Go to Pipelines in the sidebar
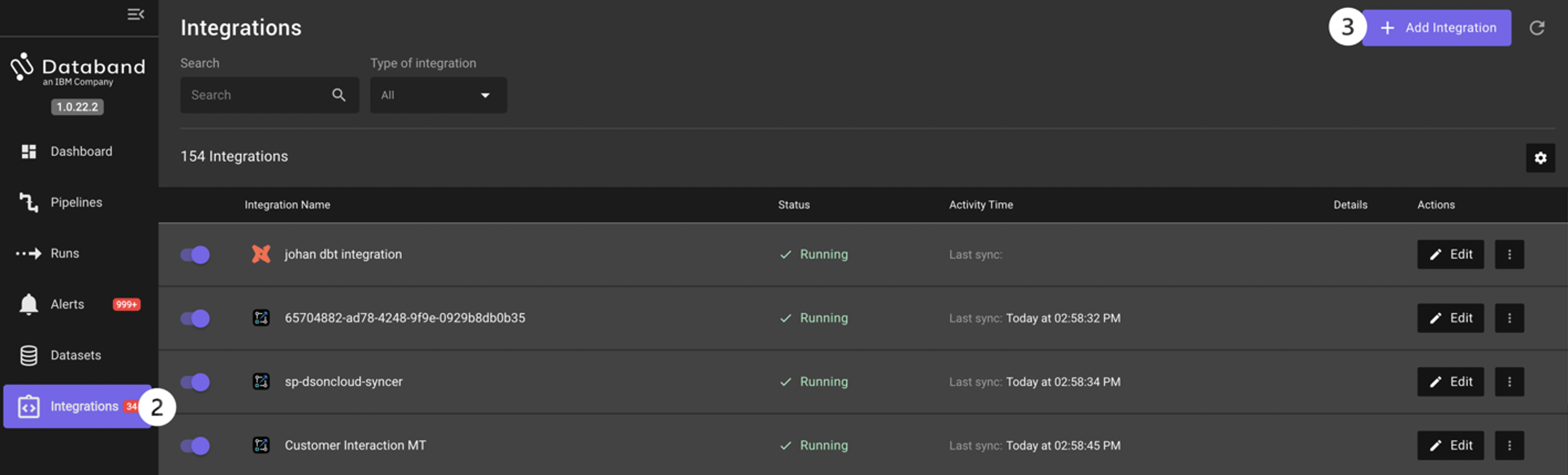Image resolution: width=1568 pixels, height=475 pixels. tap(76, 203)
